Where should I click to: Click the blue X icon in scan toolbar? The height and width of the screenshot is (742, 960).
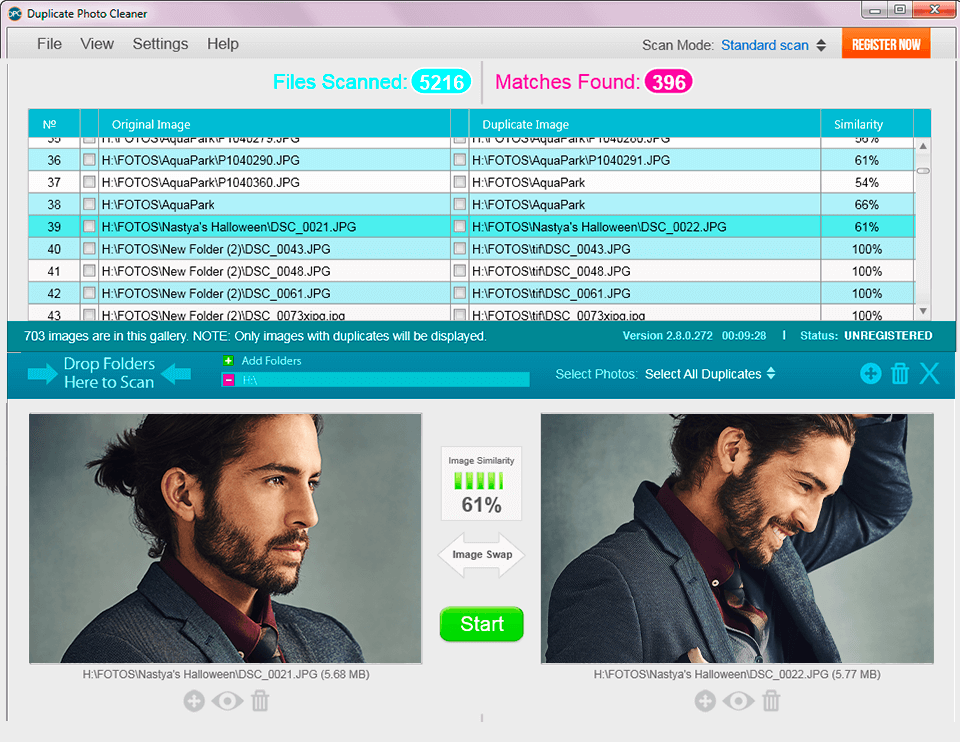pos(930,373)
